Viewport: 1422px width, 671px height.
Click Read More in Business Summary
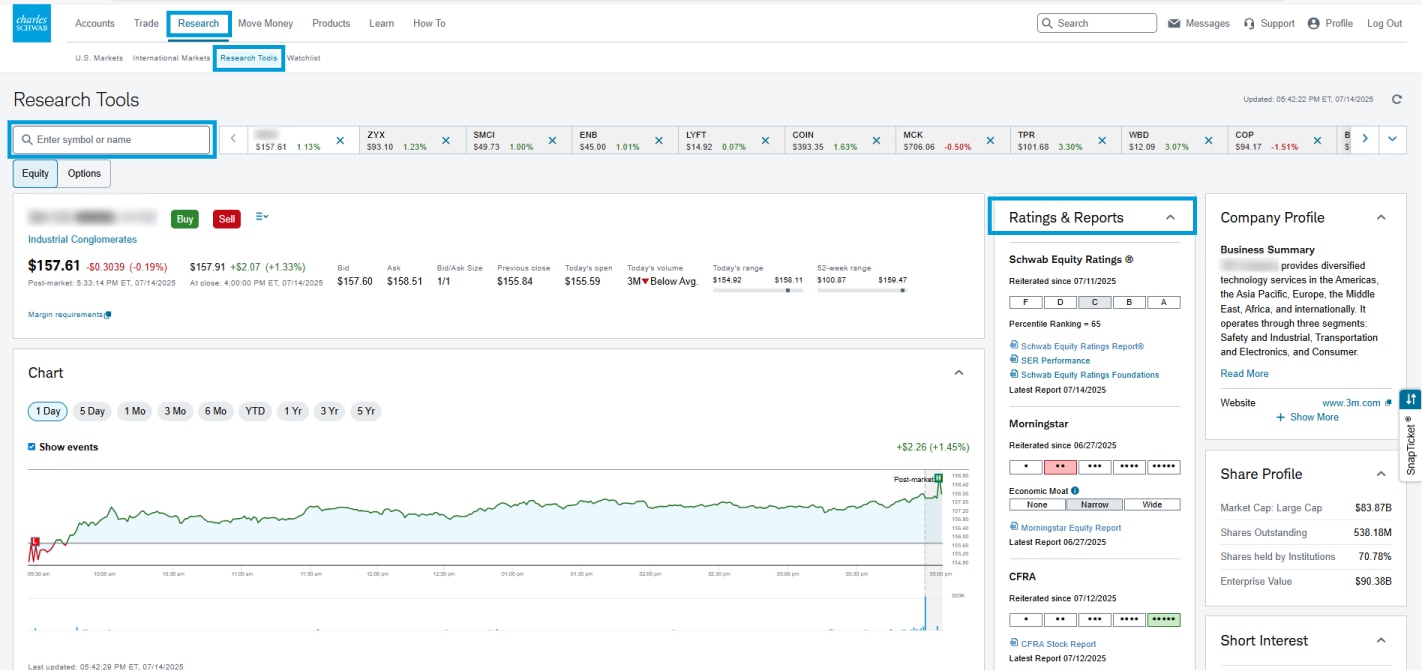tap(1244, 373)
